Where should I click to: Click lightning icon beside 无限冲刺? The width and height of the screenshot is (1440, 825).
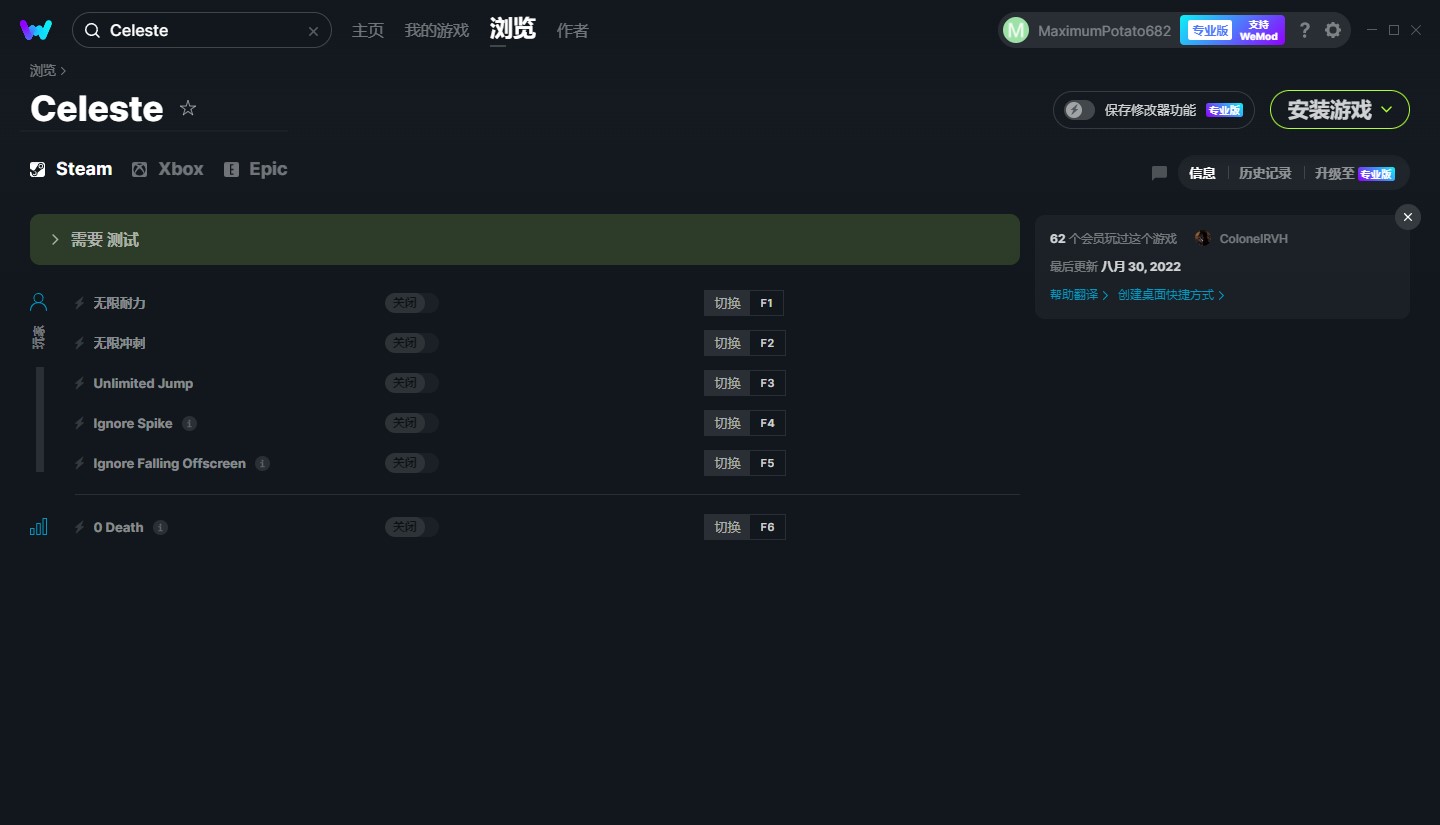[80, 343]
